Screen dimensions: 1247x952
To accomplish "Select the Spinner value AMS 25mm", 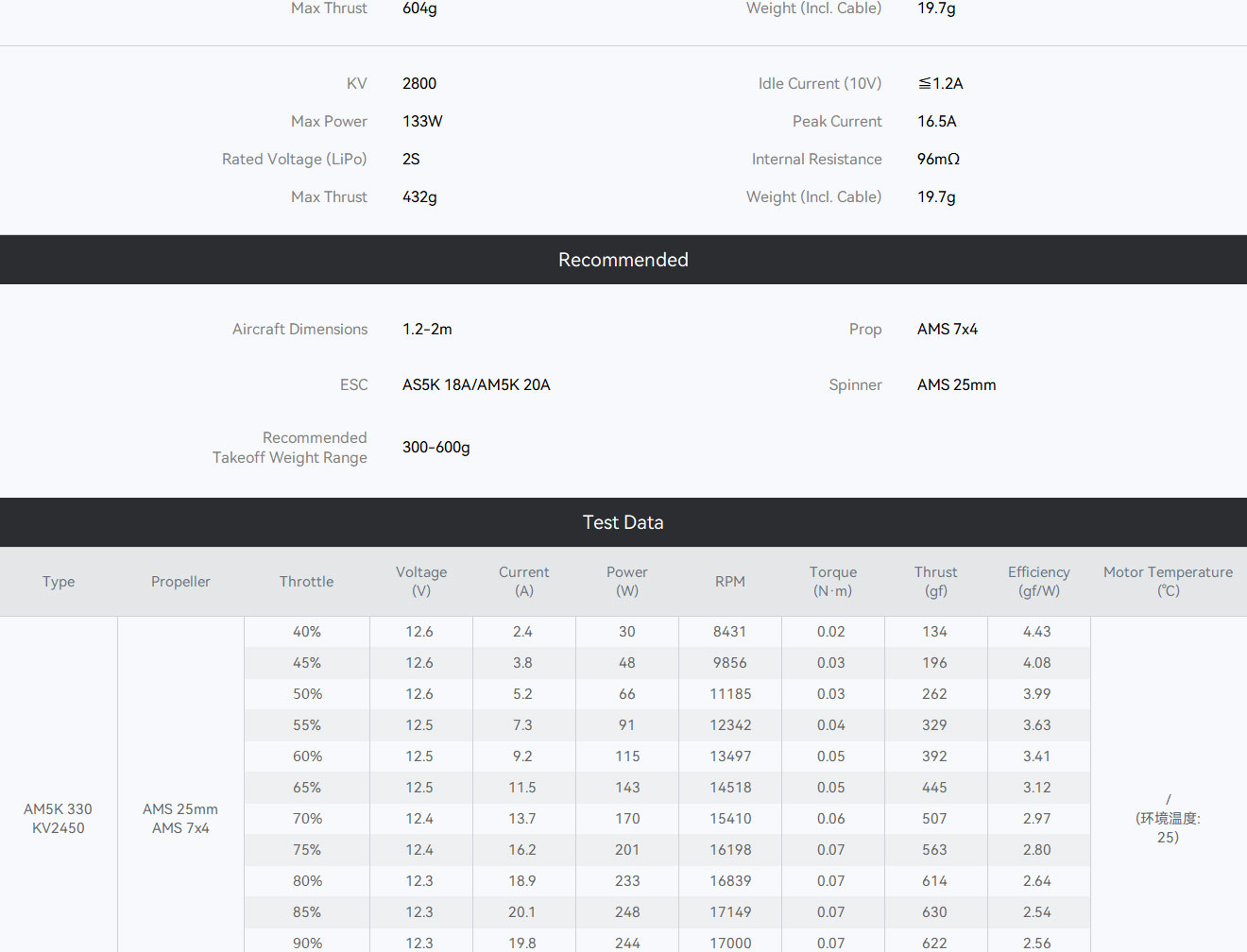I will (956, 384).
